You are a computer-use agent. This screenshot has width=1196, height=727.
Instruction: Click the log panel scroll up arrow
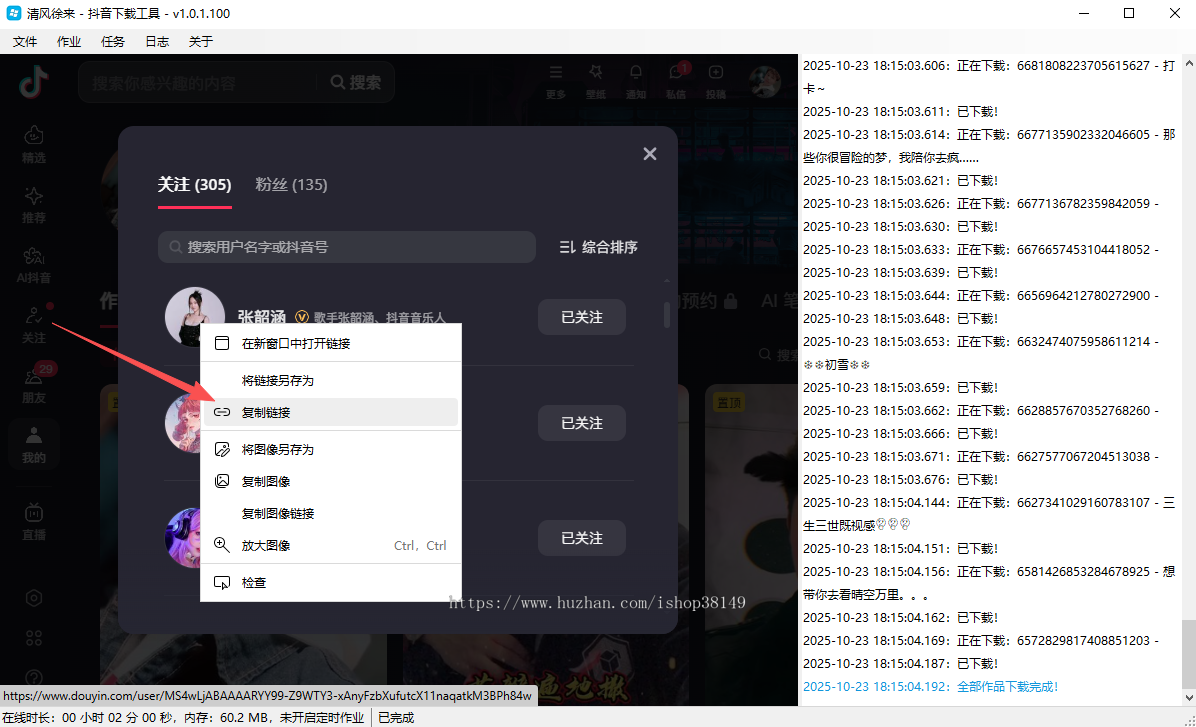1188,64
